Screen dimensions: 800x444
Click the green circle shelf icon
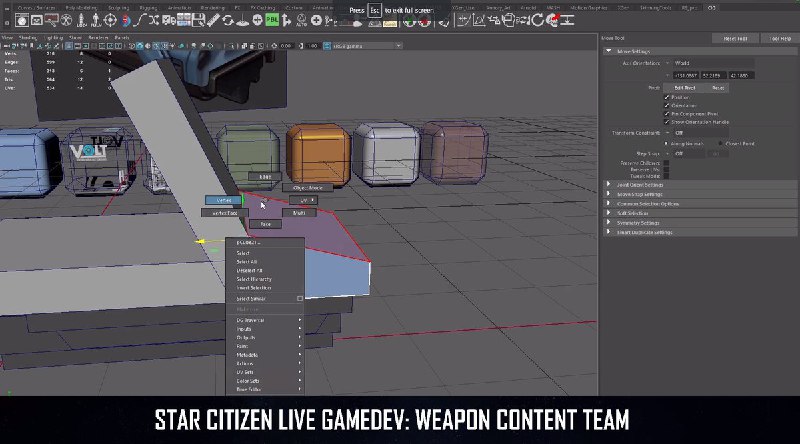[x=409, y=22]
